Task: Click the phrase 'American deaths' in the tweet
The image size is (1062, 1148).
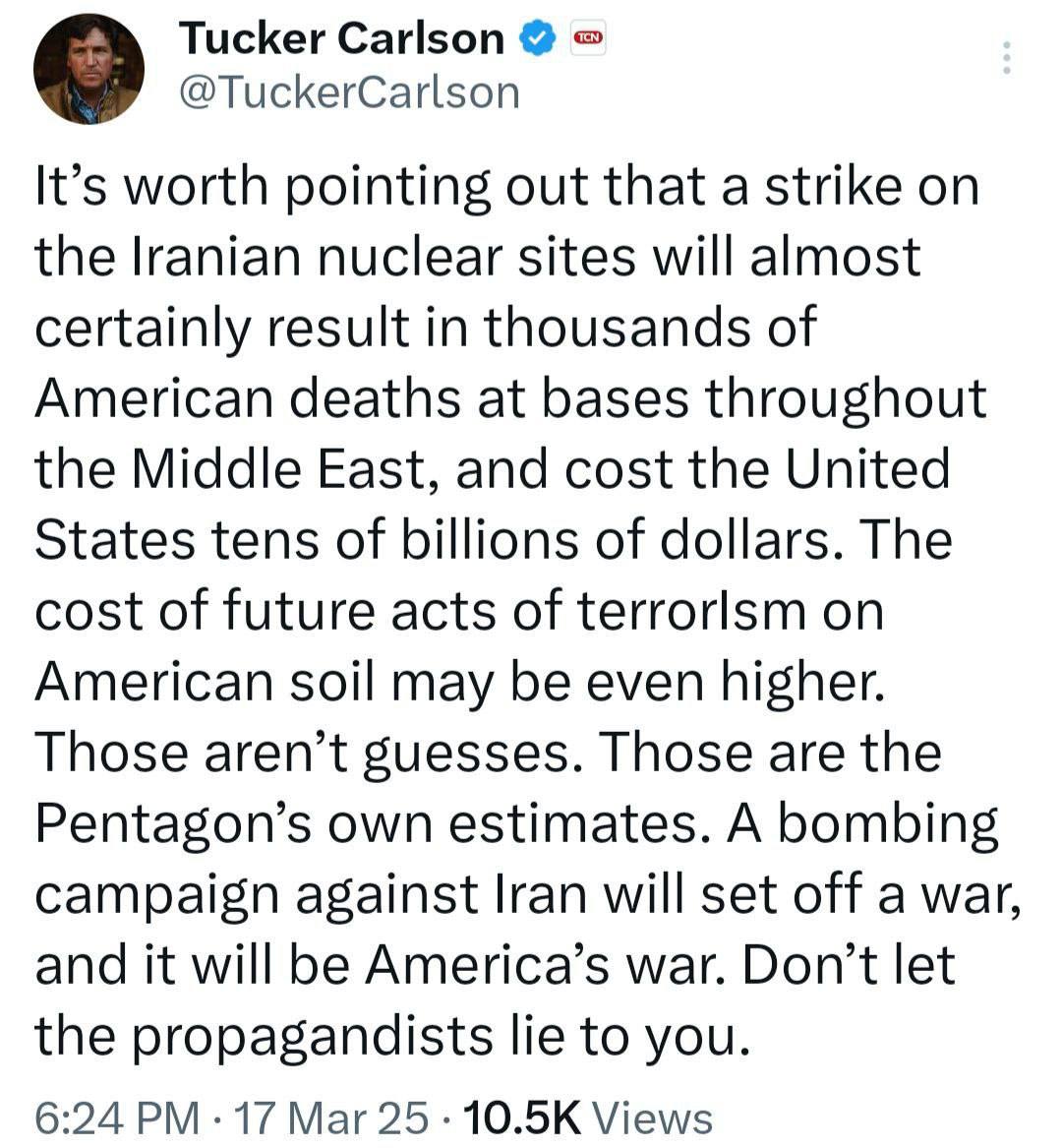Action: (x=248, y=399)
